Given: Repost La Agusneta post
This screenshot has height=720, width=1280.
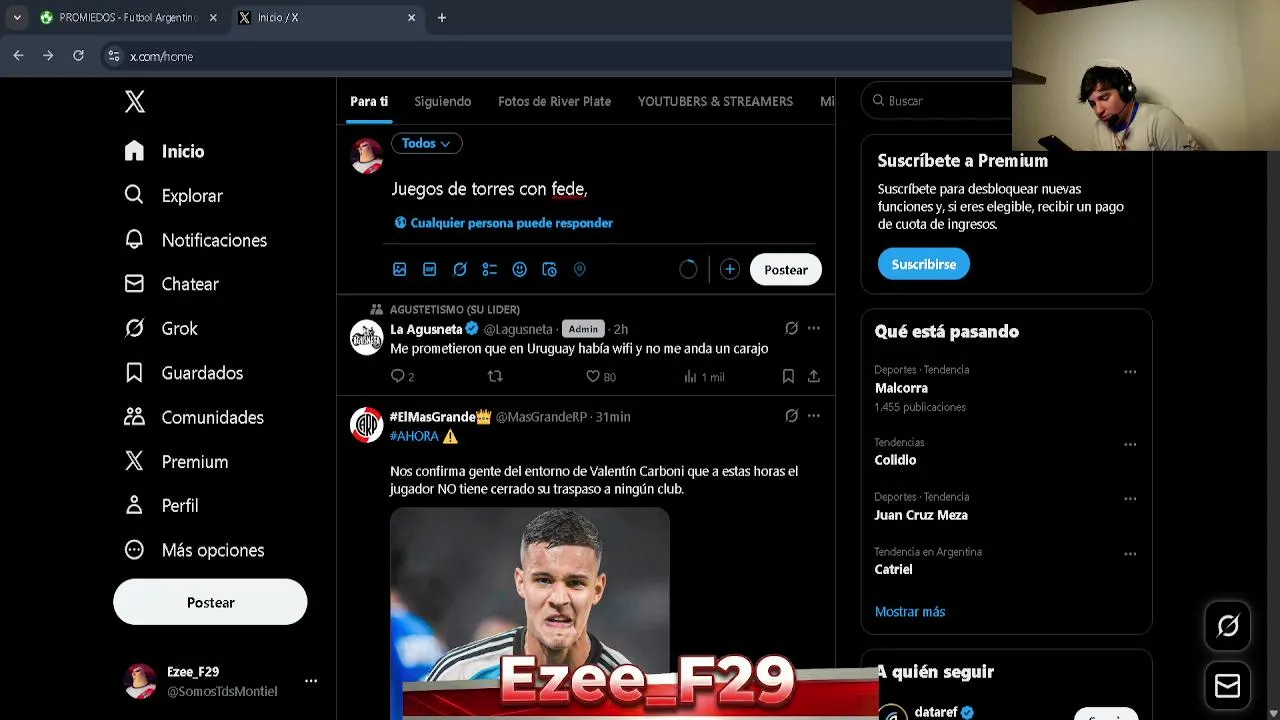Looking at the screenshot, I should [495, 377].
